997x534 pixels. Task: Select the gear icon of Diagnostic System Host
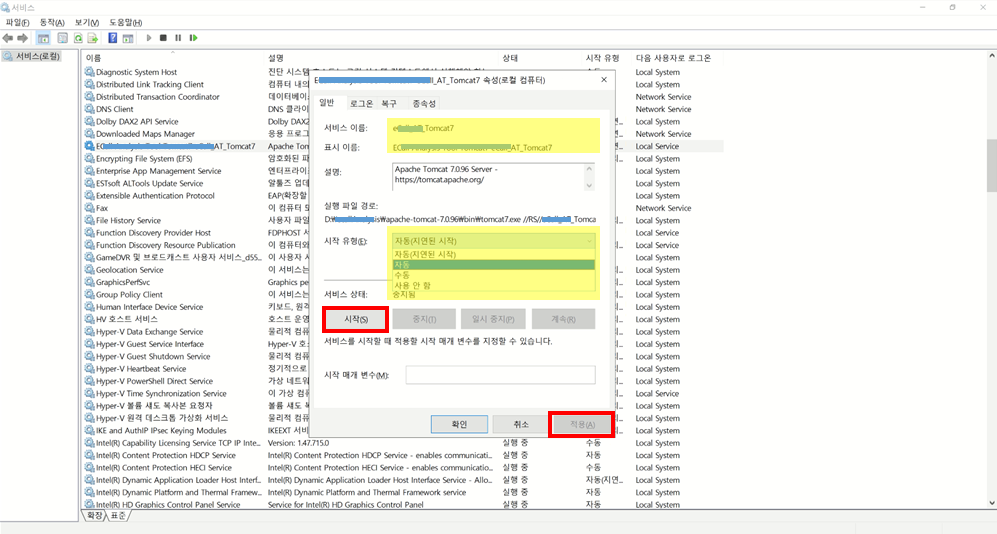(x=90, y=72)
